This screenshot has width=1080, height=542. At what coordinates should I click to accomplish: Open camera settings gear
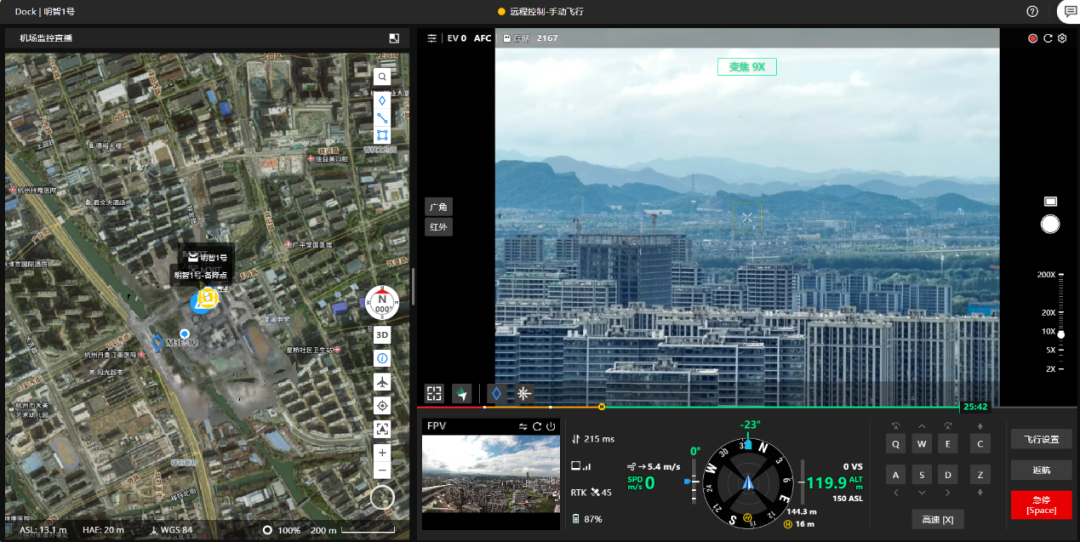(1062, 39)
